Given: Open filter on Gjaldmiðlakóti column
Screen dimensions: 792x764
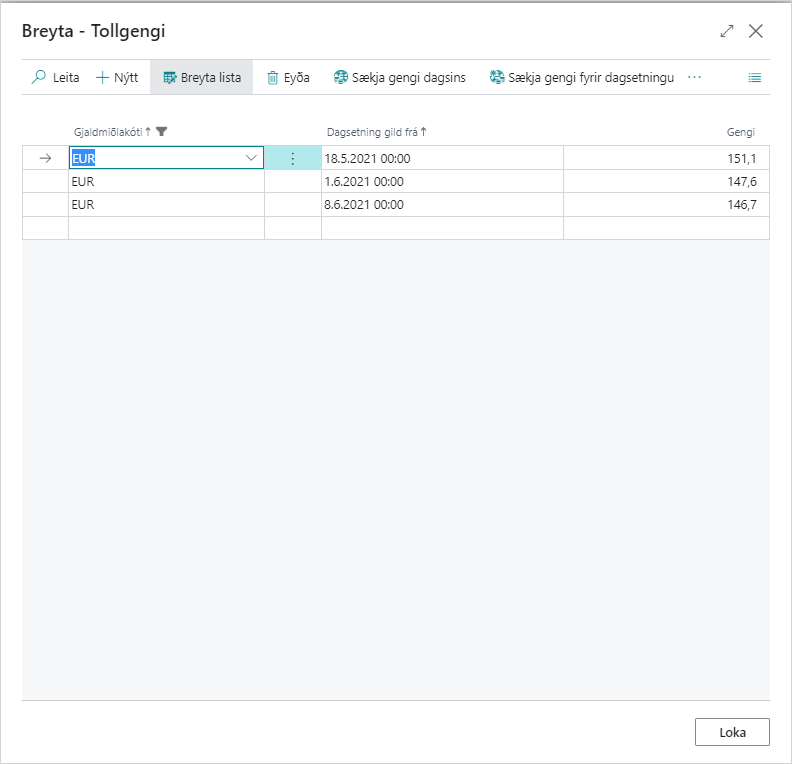Looking at the screenshot, I should [x=162, y=132].
